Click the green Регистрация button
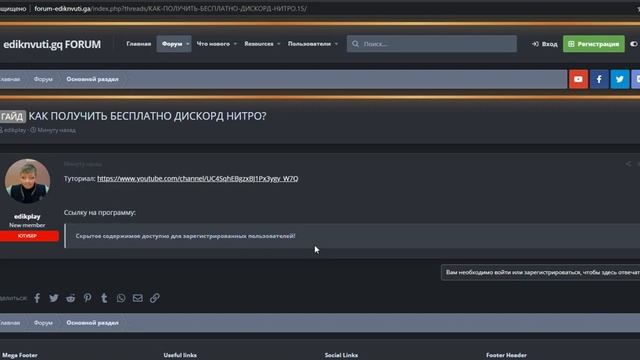 pos(594,44)
